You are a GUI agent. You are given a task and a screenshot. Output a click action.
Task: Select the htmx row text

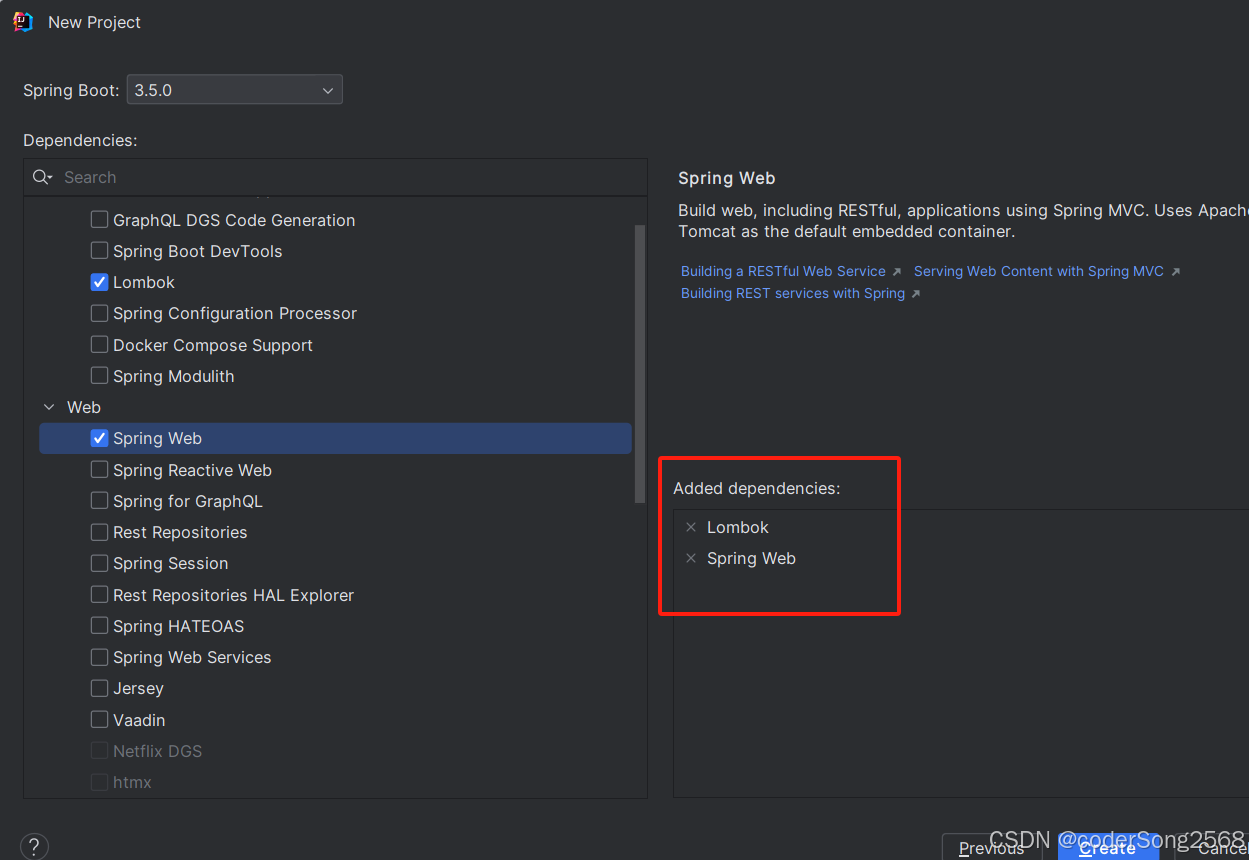pyautogui.click(x=132, y=782)
